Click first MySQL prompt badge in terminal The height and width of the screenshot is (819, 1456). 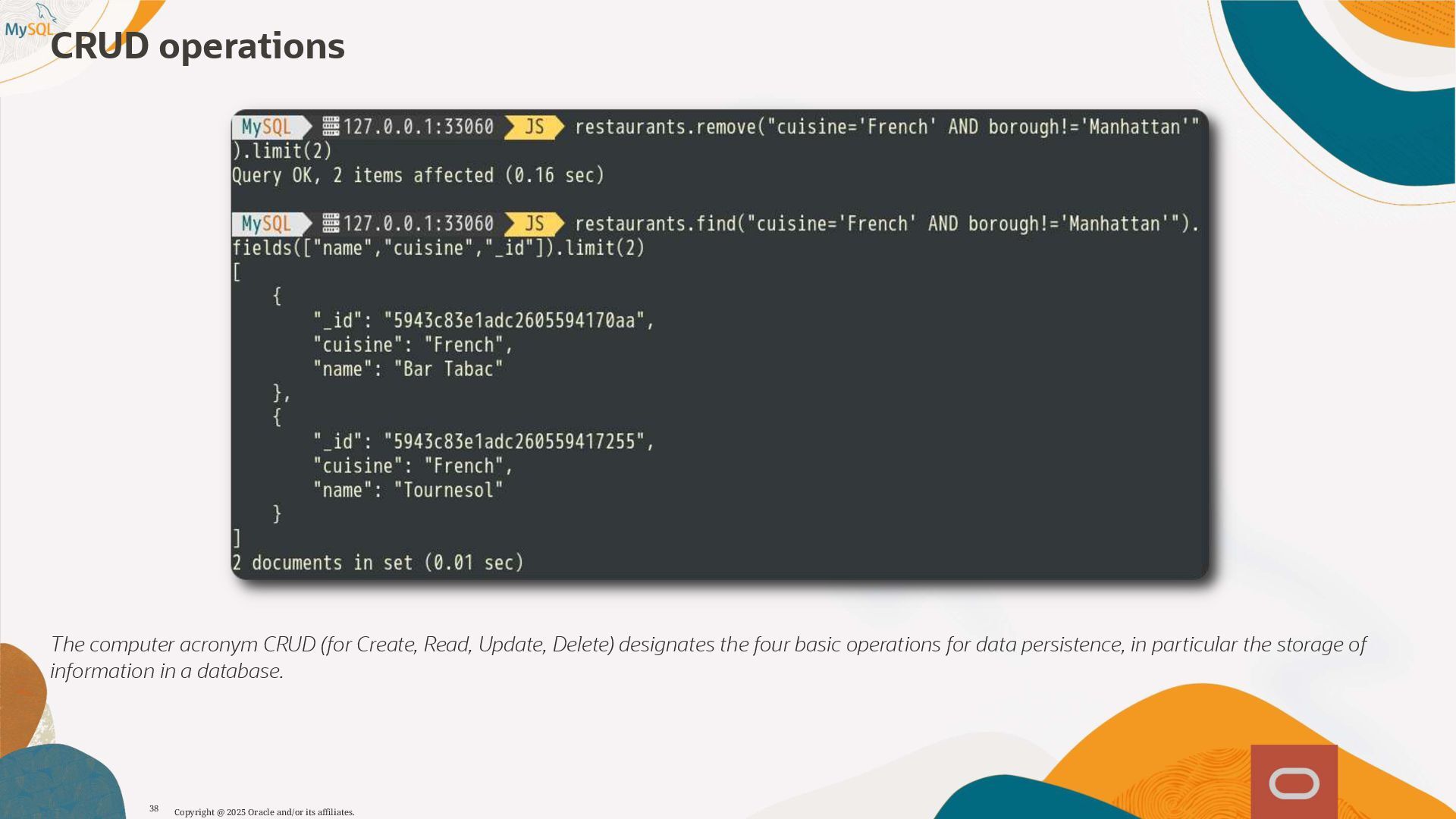coord(267,127)
